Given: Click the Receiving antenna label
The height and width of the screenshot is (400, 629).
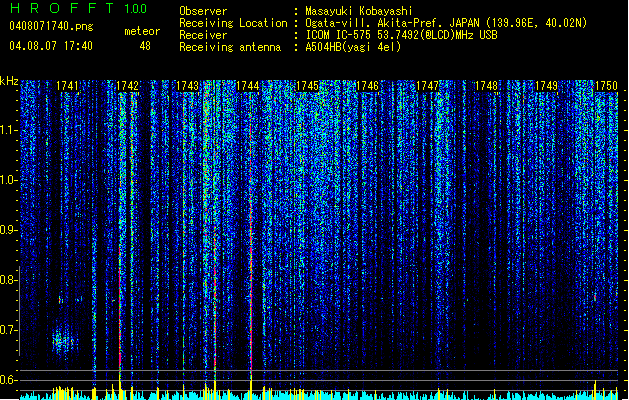Looking at the screenshot, I should point(230,47).
